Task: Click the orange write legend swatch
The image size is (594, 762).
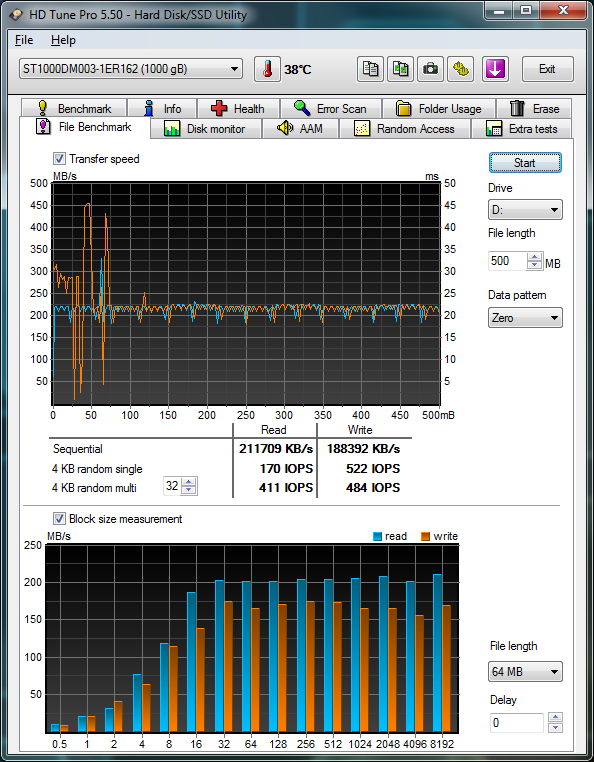Action: click(426, 536)
